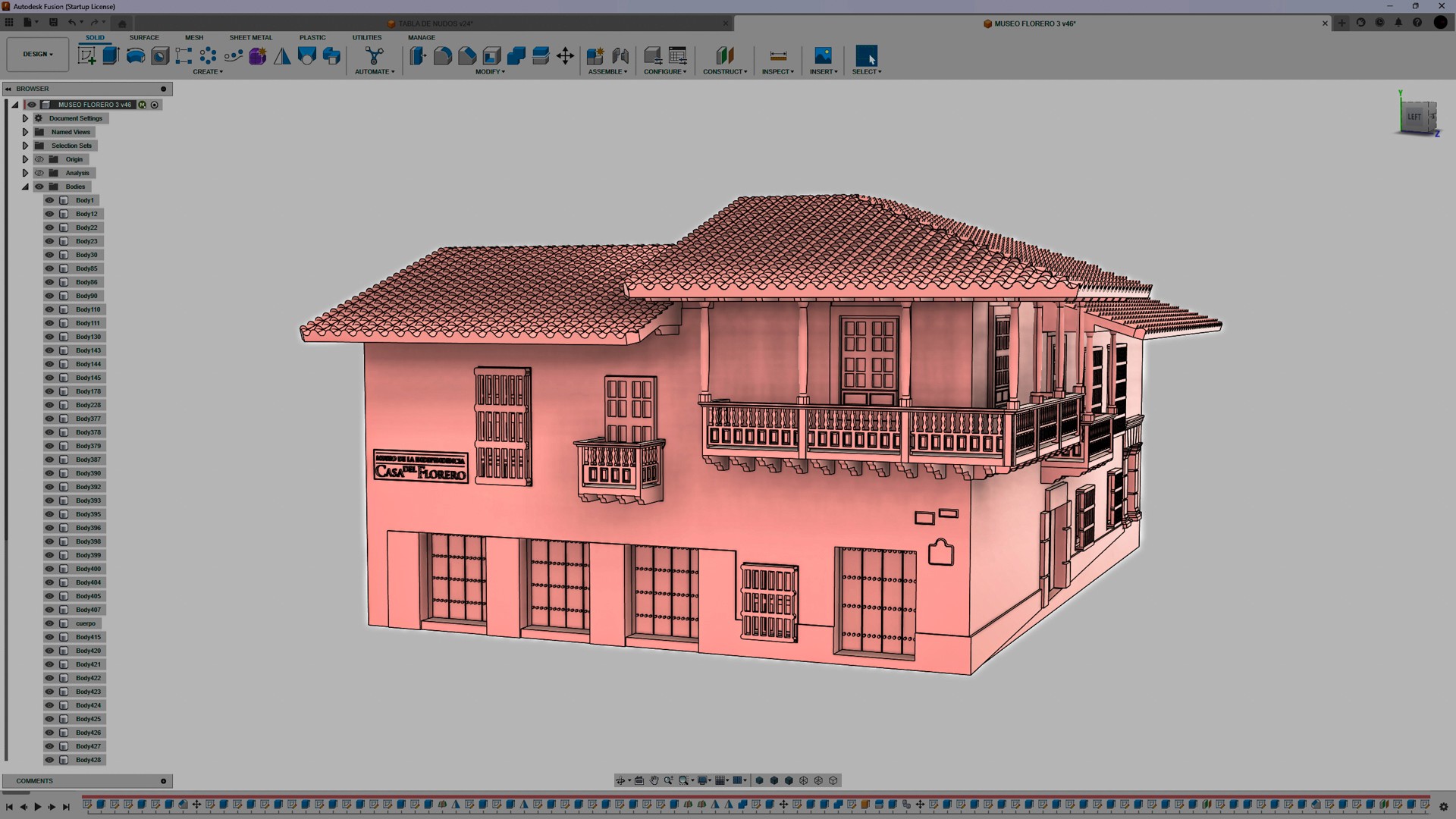
Task: Click the Save icon in top bar
Action: coord(53,23)
